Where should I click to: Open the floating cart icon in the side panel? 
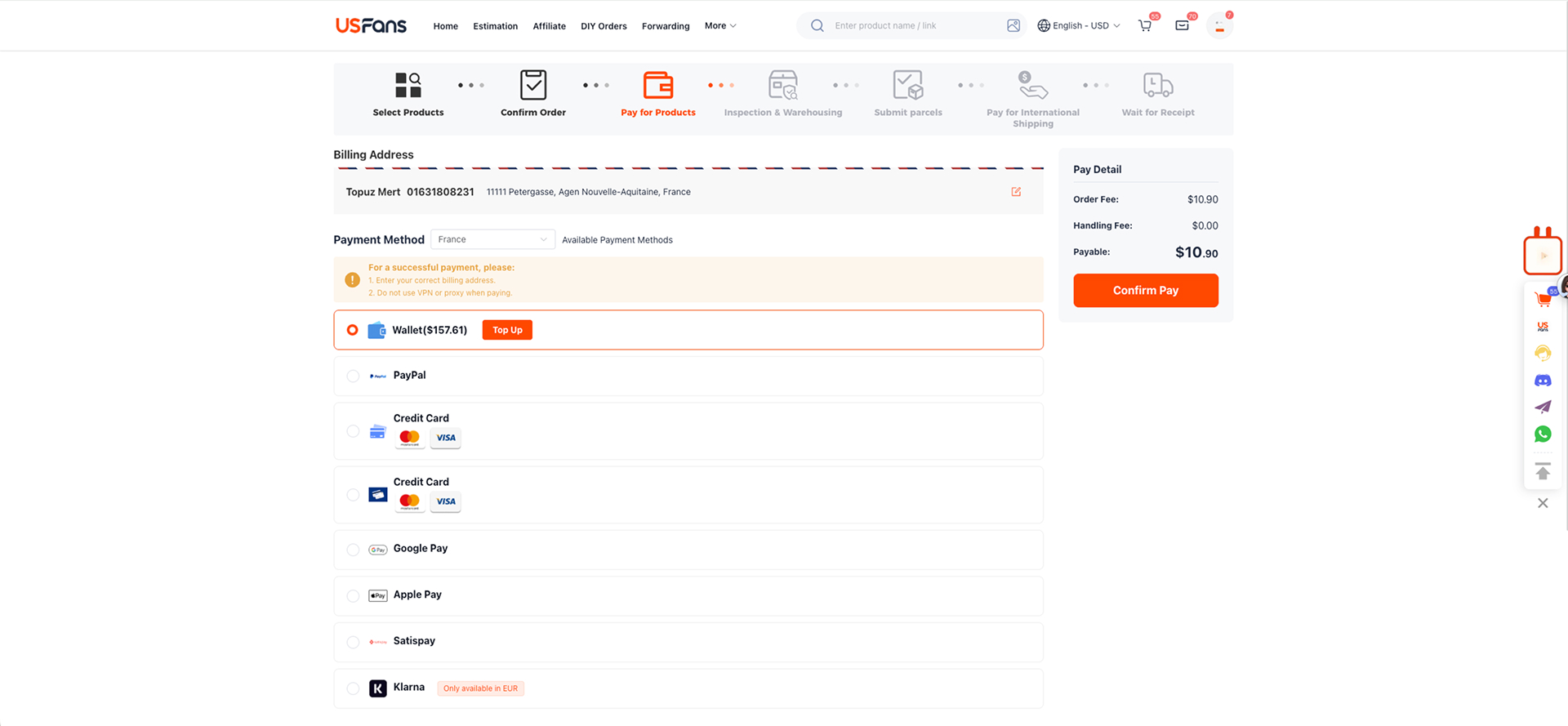1543,299
